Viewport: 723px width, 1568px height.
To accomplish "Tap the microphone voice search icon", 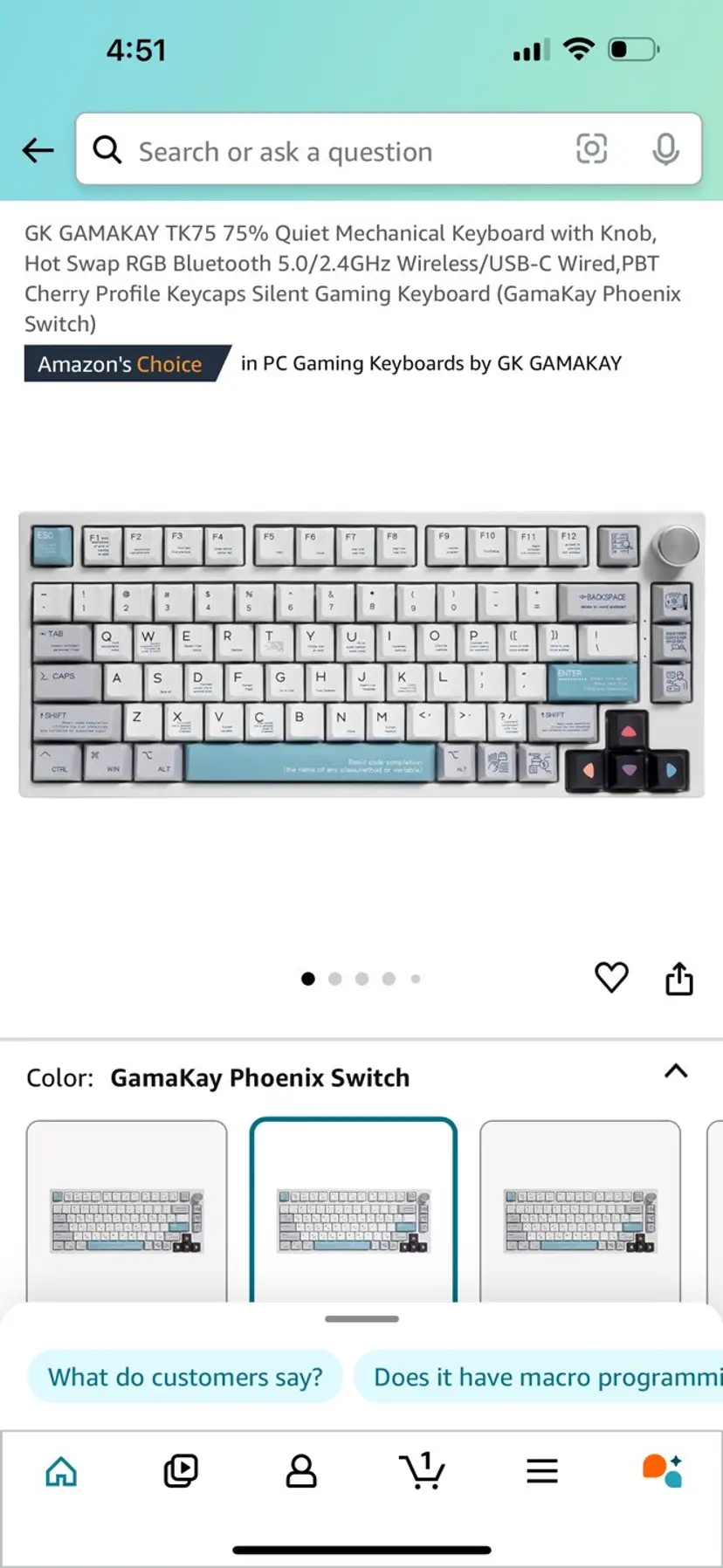I will pyautogui.click(x=665, y=150).
